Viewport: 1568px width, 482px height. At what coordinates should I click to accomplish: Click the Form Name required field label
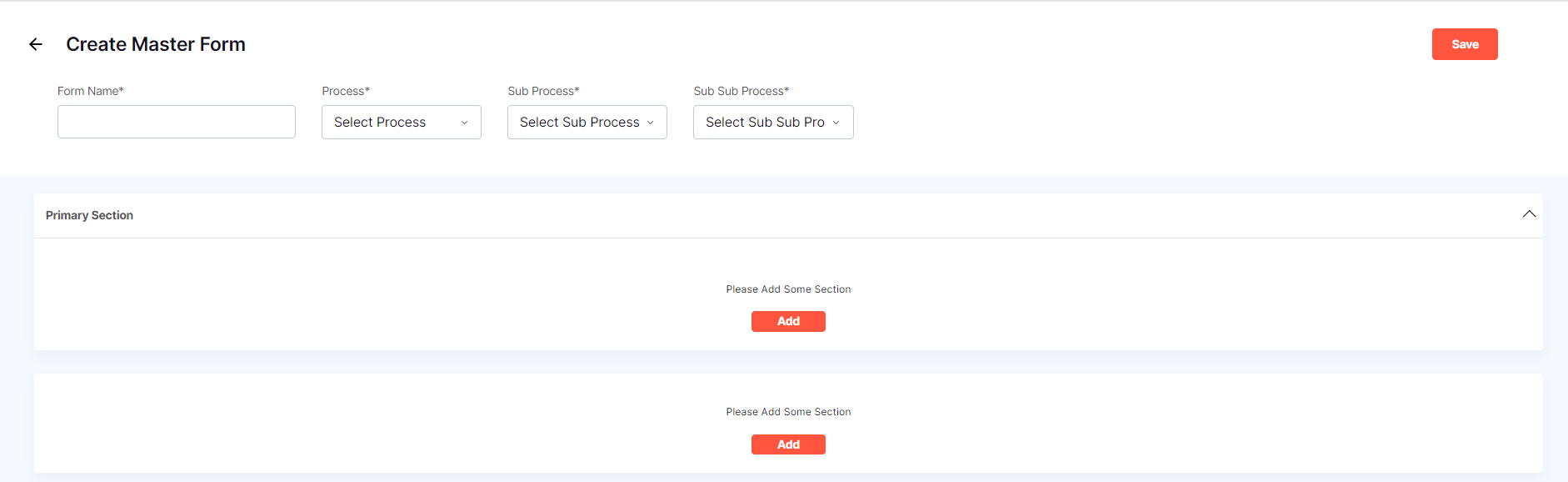click(90, 90)
